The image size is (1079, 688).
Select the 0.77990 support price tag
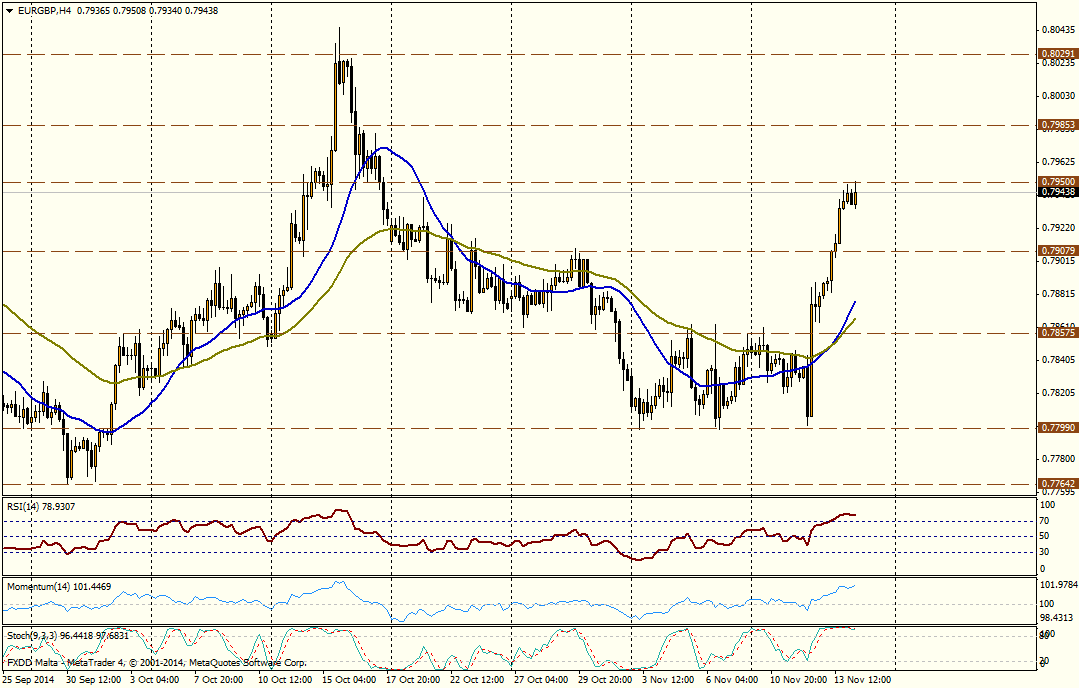(x=1058, y=427)
